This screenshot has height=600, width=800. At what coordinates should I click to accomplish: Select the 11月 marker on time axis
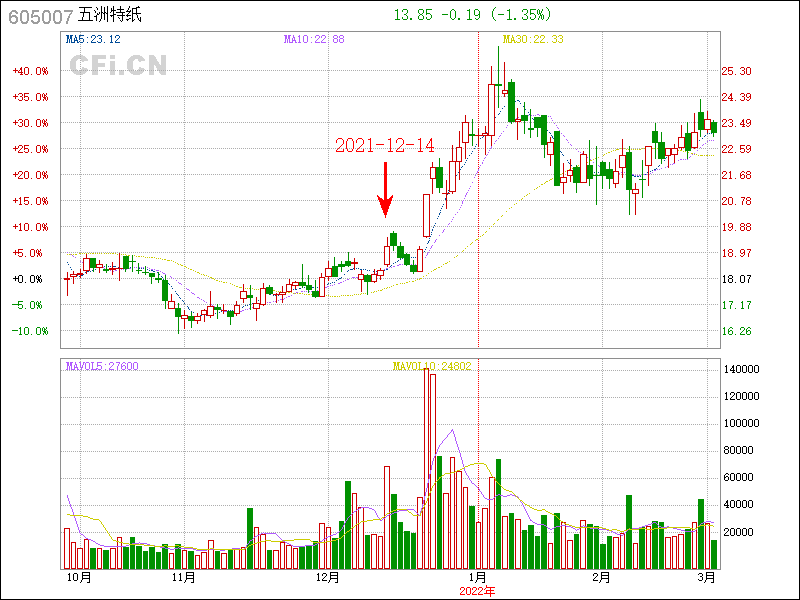click(183, 577)
